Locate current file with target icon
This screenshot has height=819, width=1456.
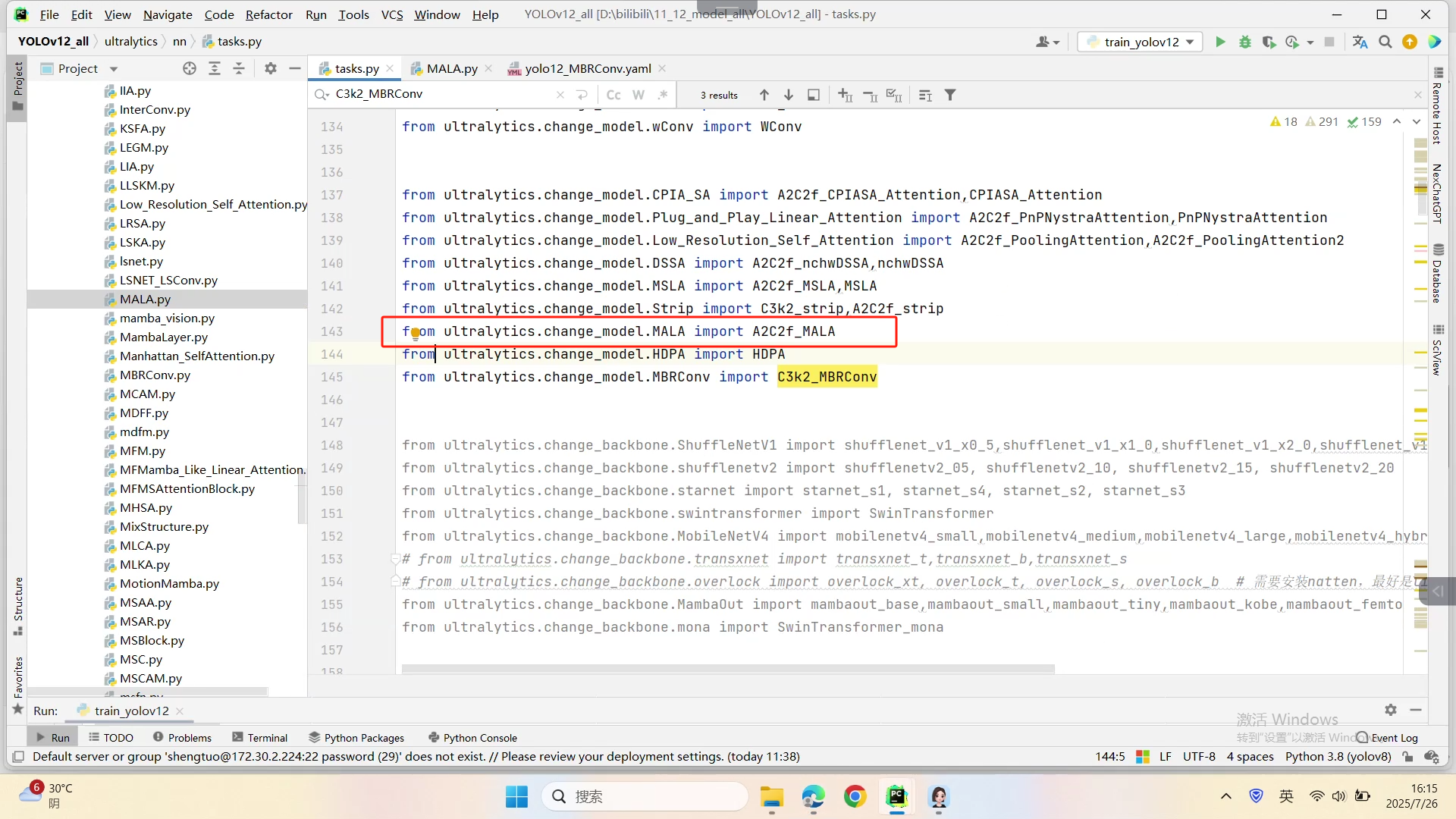pos(190,68)
